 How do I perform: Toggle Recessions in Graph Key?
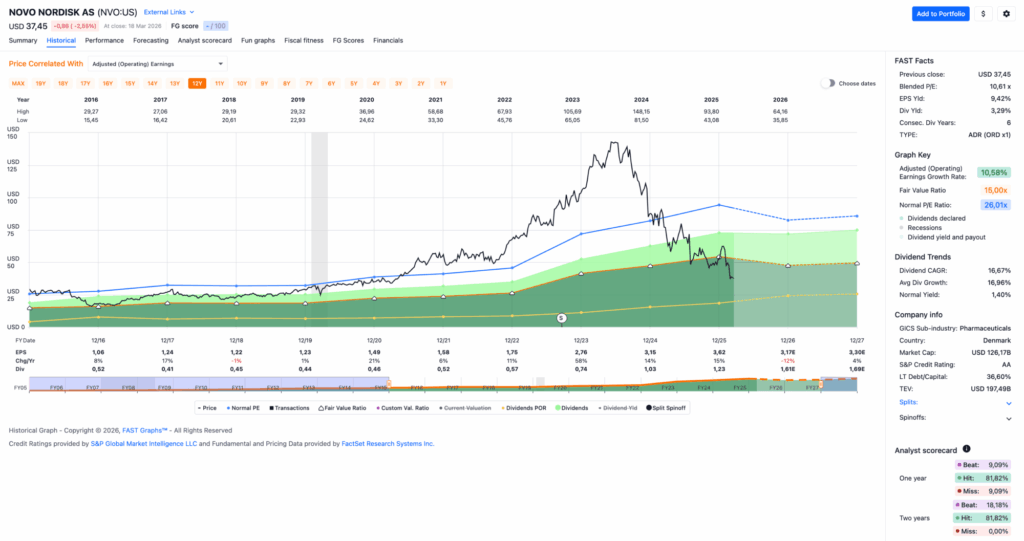coord(920,228)
